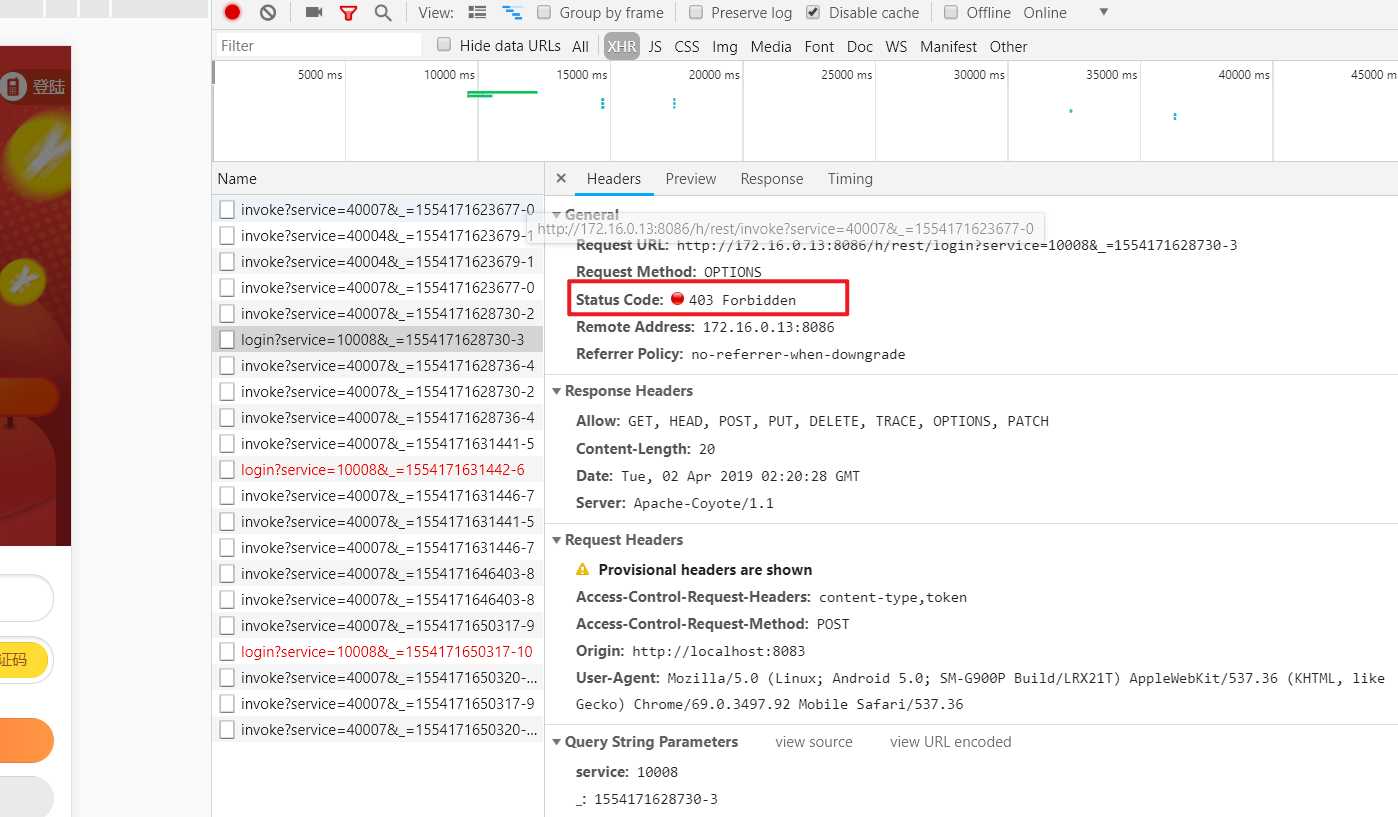This screenshot has width=1398, height=817.
Task: Click the warning icon beside Provisional headers
Action: click(583, 569)
